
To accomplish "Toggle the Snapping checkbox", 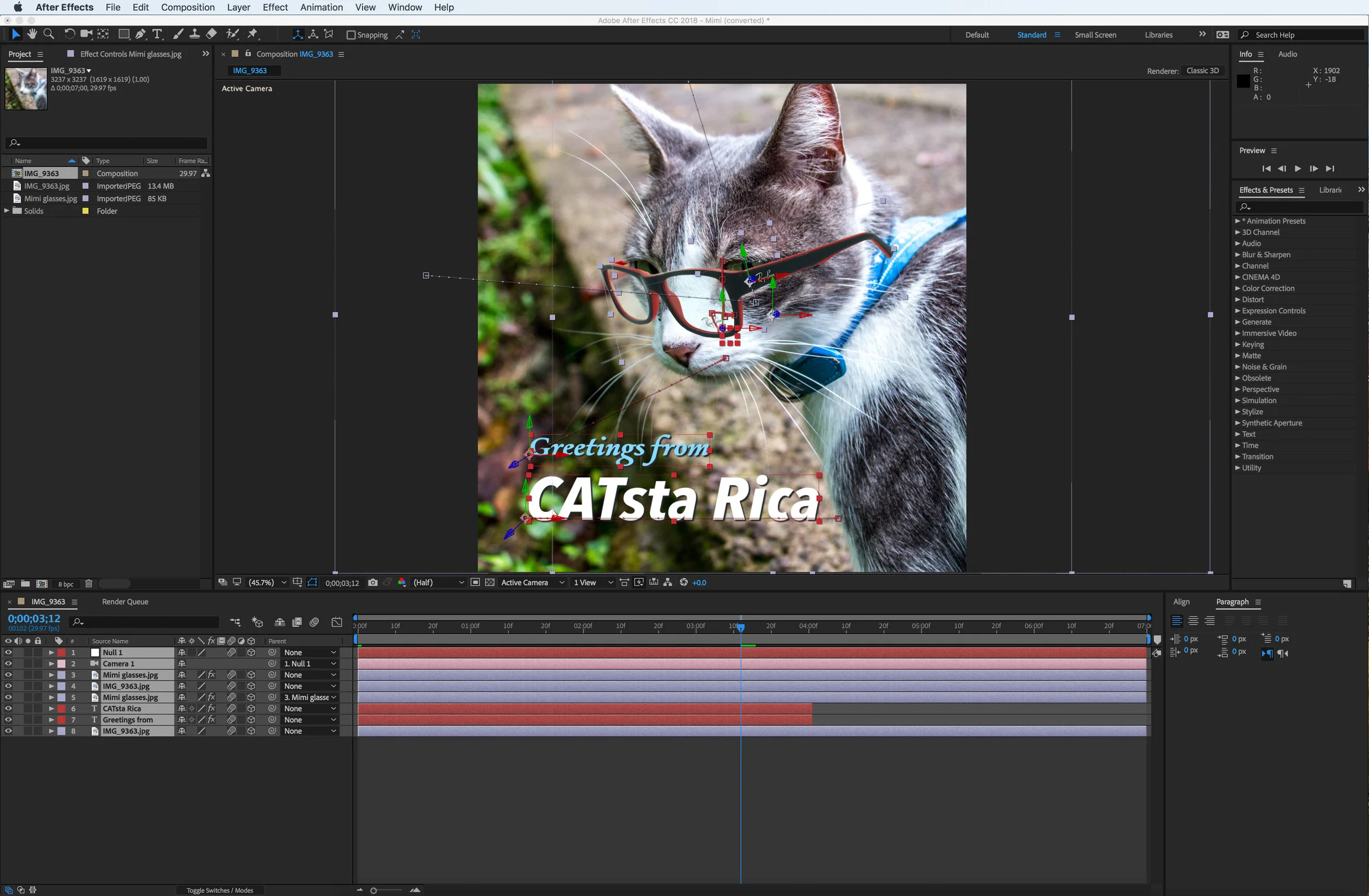I will tap(351, 35).
